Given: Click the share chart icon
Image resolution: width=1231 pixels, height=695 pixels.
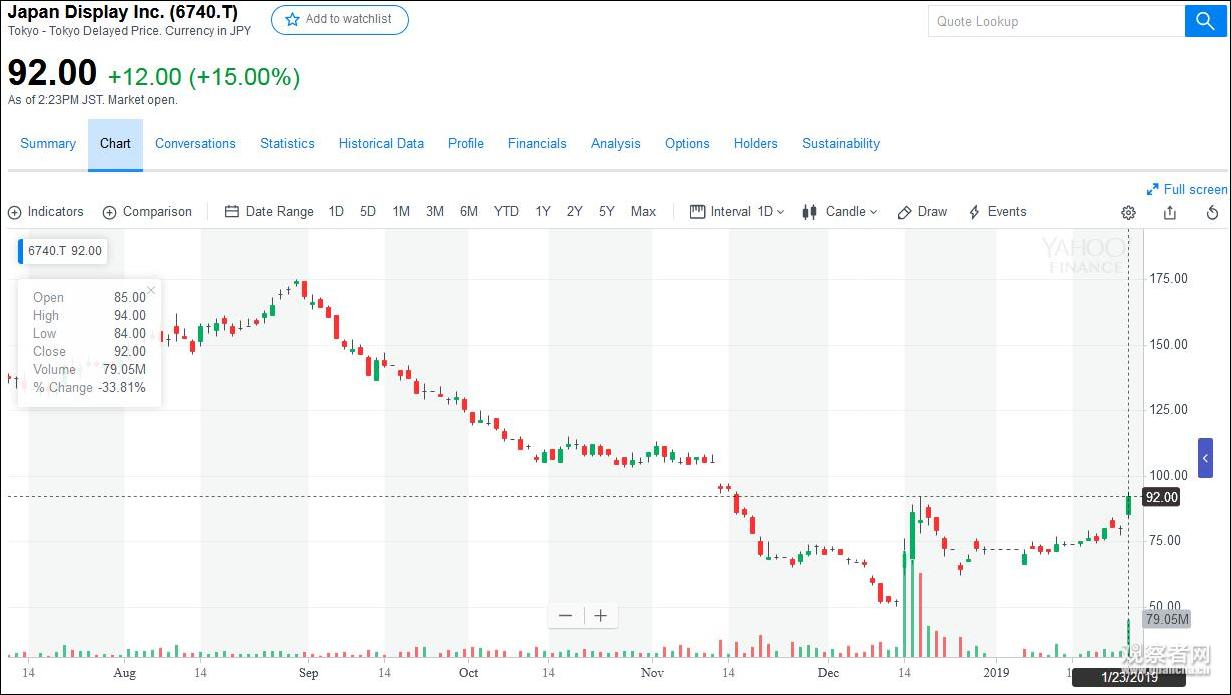Looking at the screenshot, I should [x=1170, y=212].
